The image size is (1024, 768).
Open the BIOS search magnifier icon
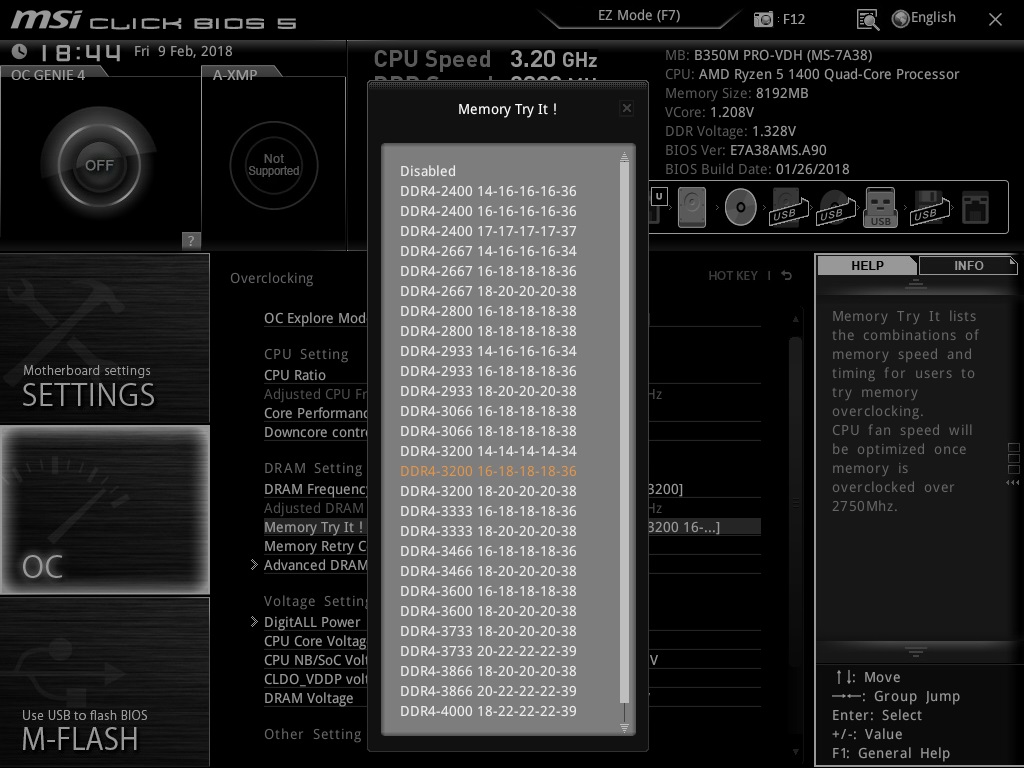point(867,20)
